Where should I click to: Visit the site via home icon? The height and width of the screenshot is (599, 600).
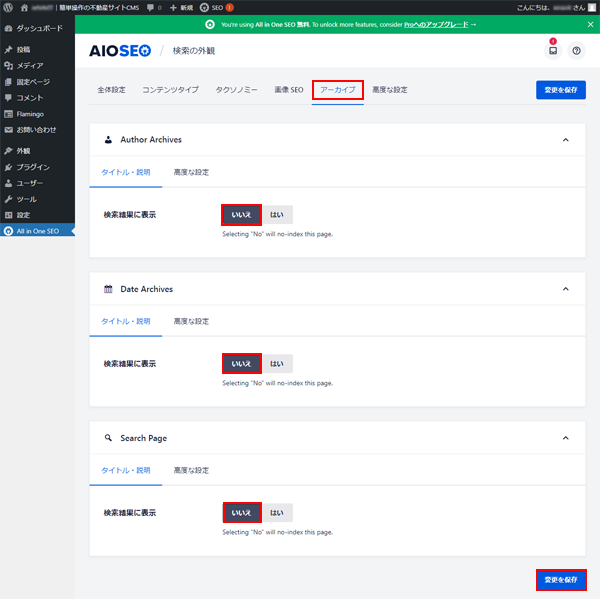[x=24, y=7]
